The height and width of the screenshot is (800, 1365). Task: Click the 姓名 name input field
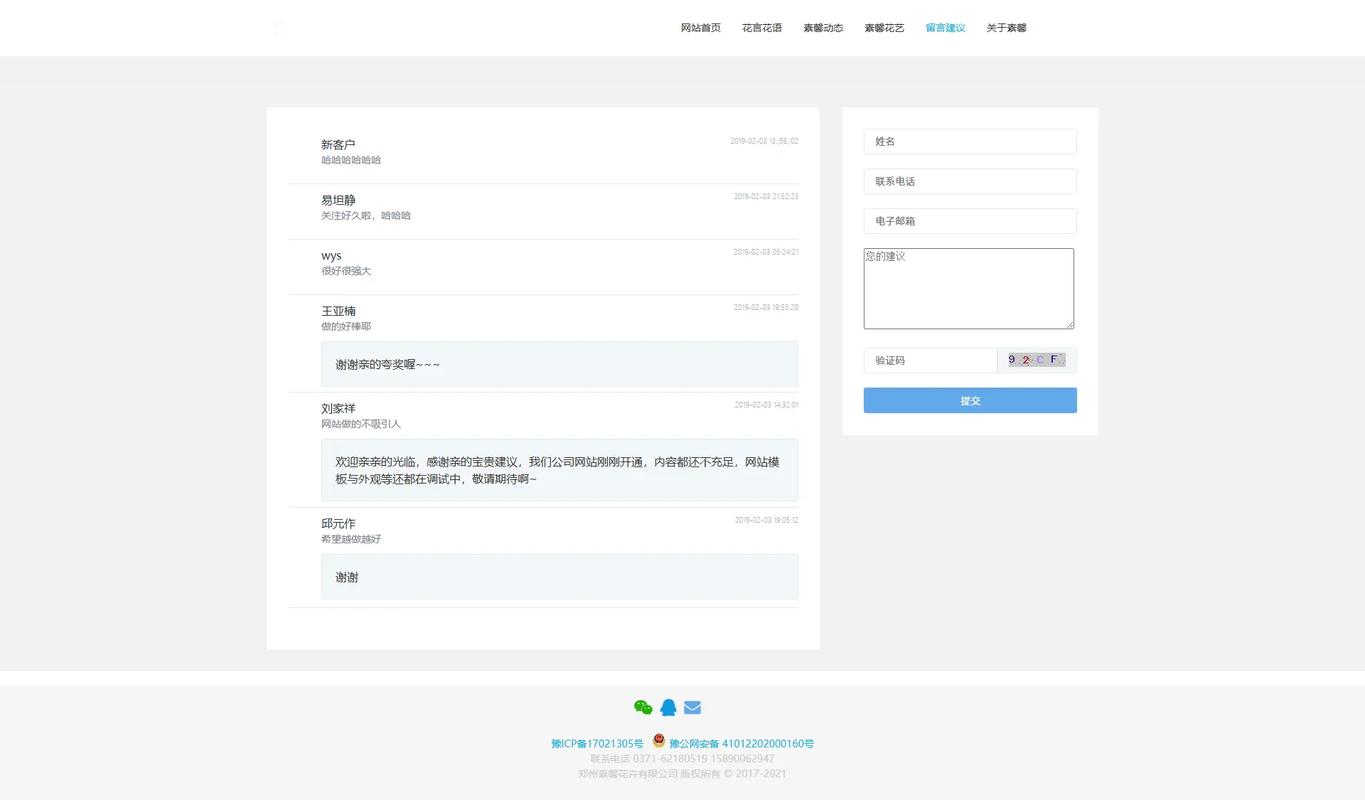point(969,141)
